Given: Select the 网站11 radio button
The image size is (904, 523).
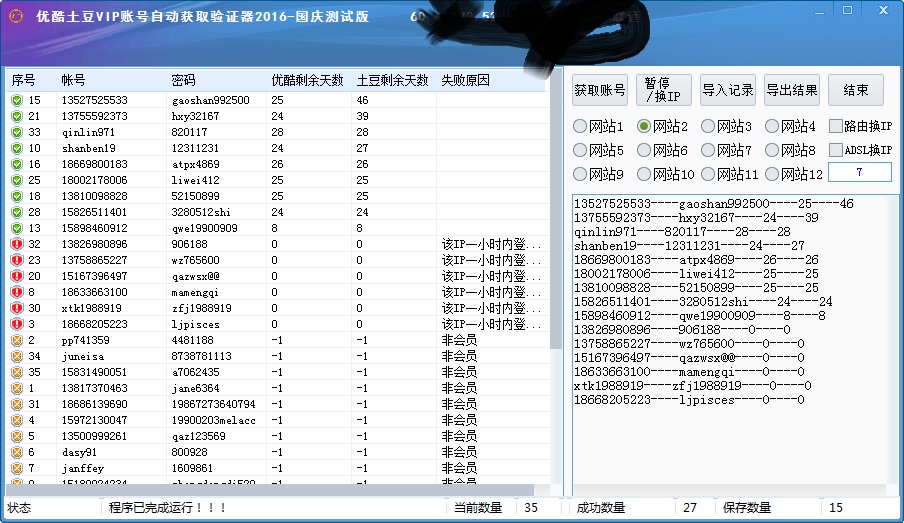Looking at the screenshot, I should tap(708, 174).
